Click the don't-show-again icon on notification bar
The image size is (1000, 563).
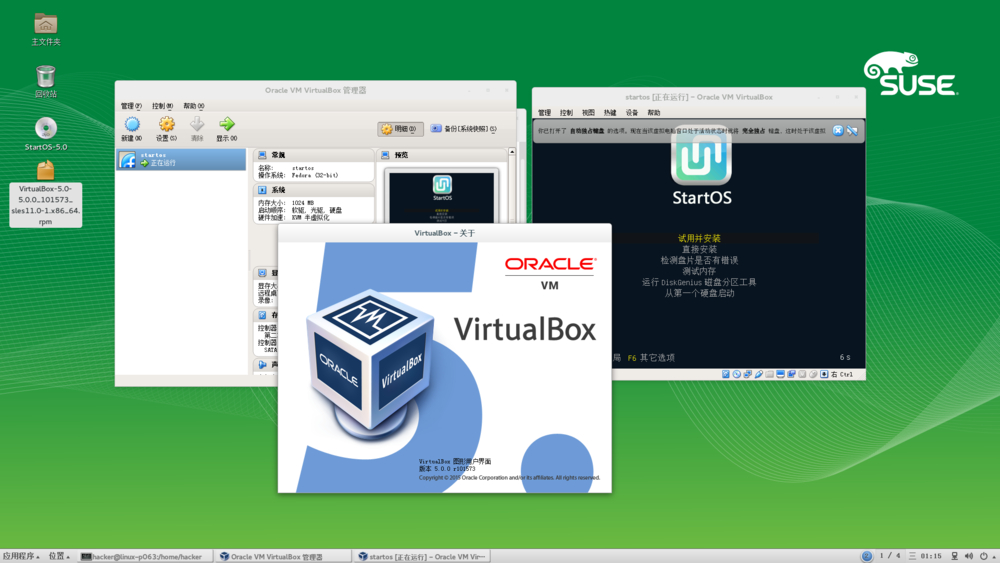[x=852, y=131]
